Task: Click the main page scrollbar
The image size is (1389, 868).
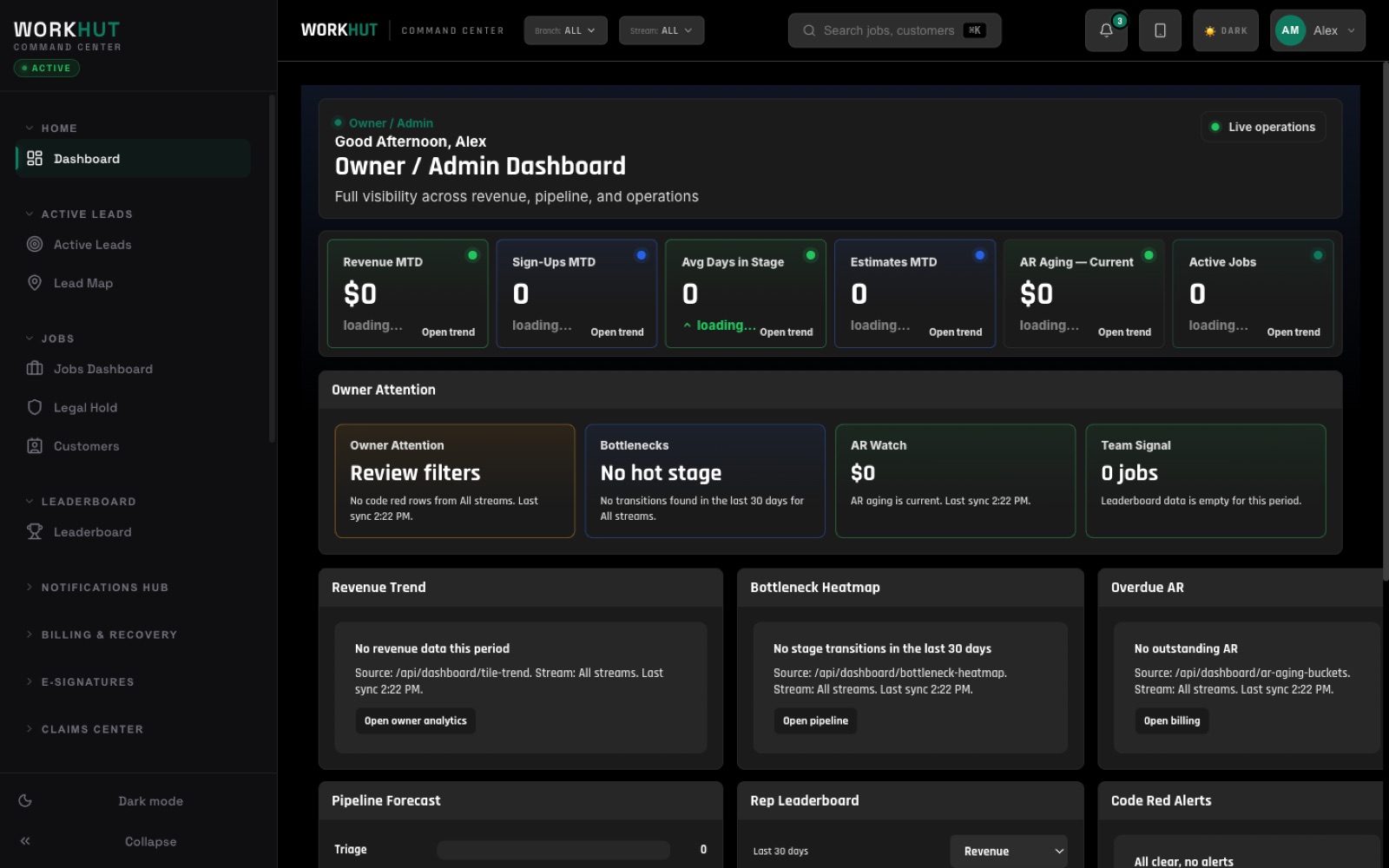Action: [1386, 321]
